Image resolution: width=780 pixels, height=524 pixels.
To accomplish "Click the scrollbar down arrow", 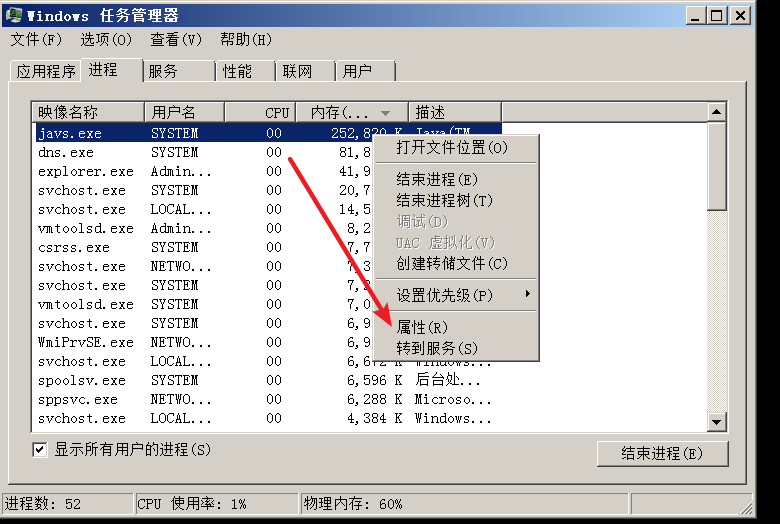I will (716, 422).
